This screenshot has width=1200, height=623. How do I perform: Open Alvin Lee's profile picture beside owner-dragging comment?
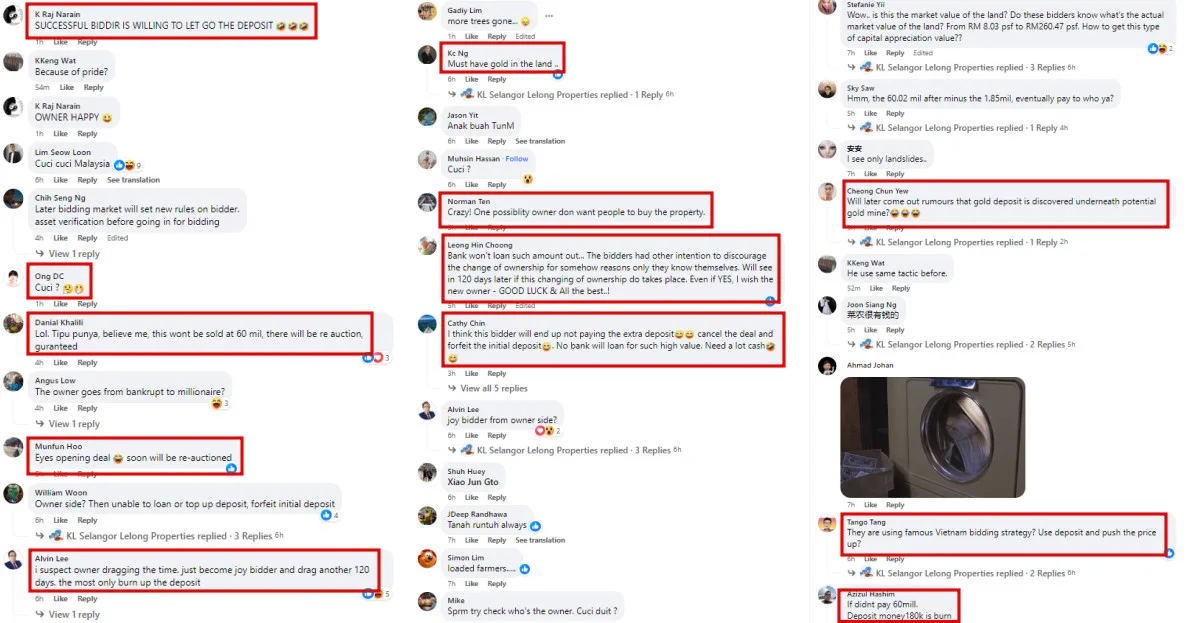click(13, 560)
